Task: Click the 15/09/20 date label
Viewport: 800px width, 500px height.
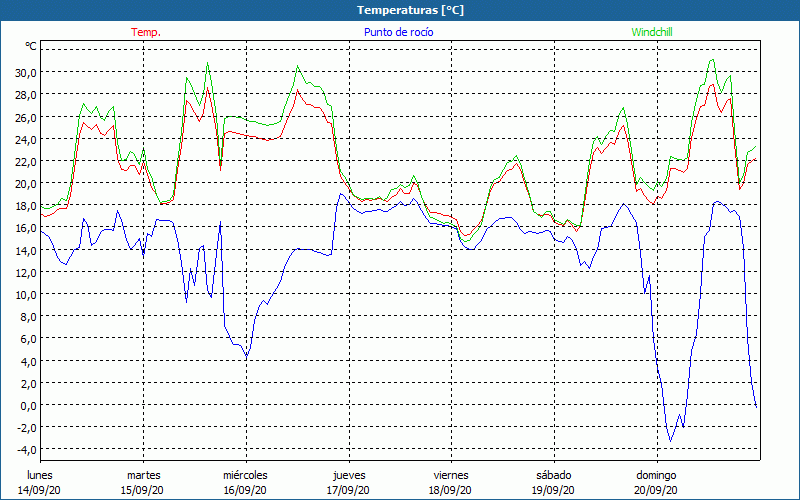Action: [x=142, y=490]
